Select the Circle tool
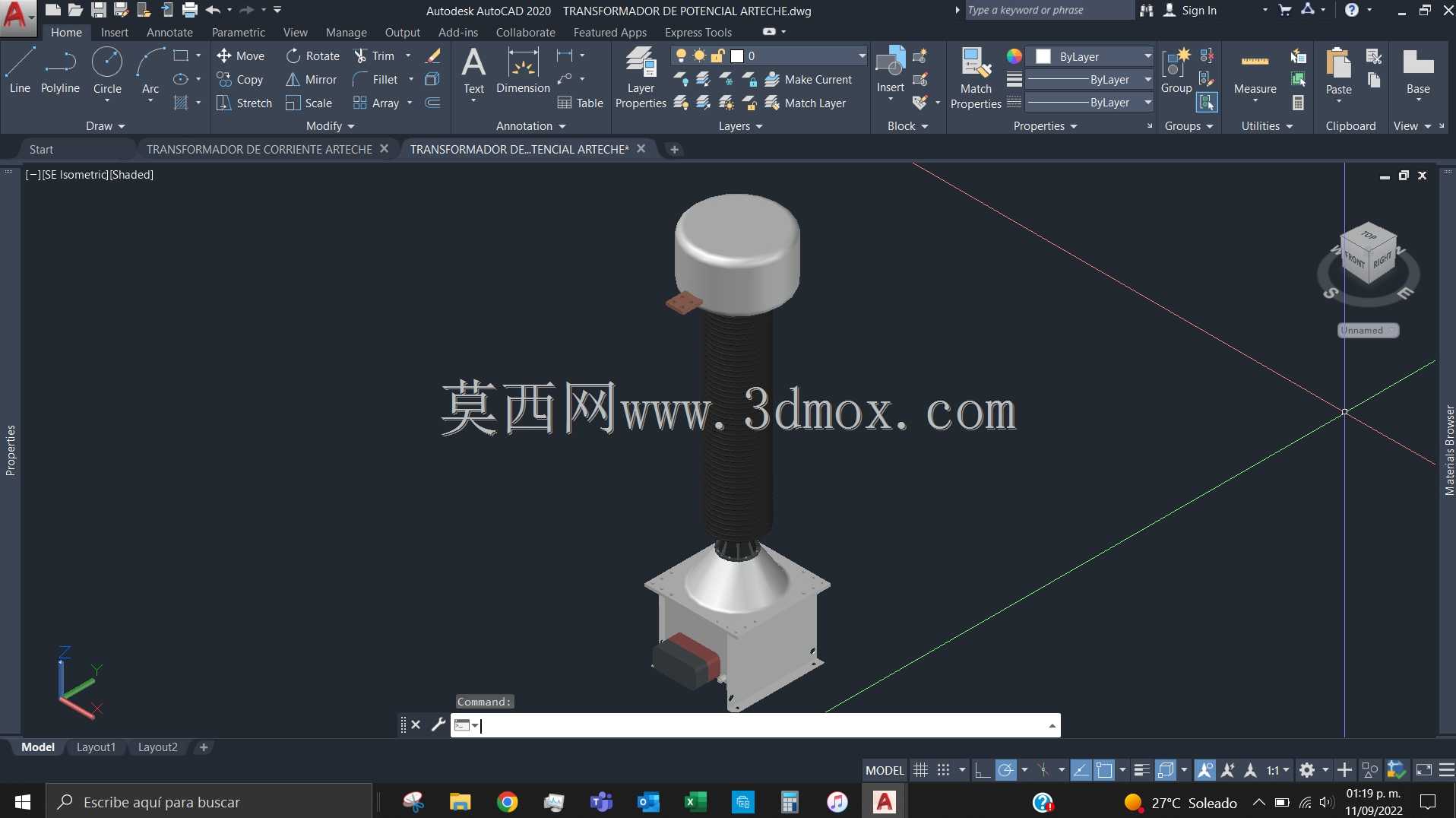 click(107, 70)
